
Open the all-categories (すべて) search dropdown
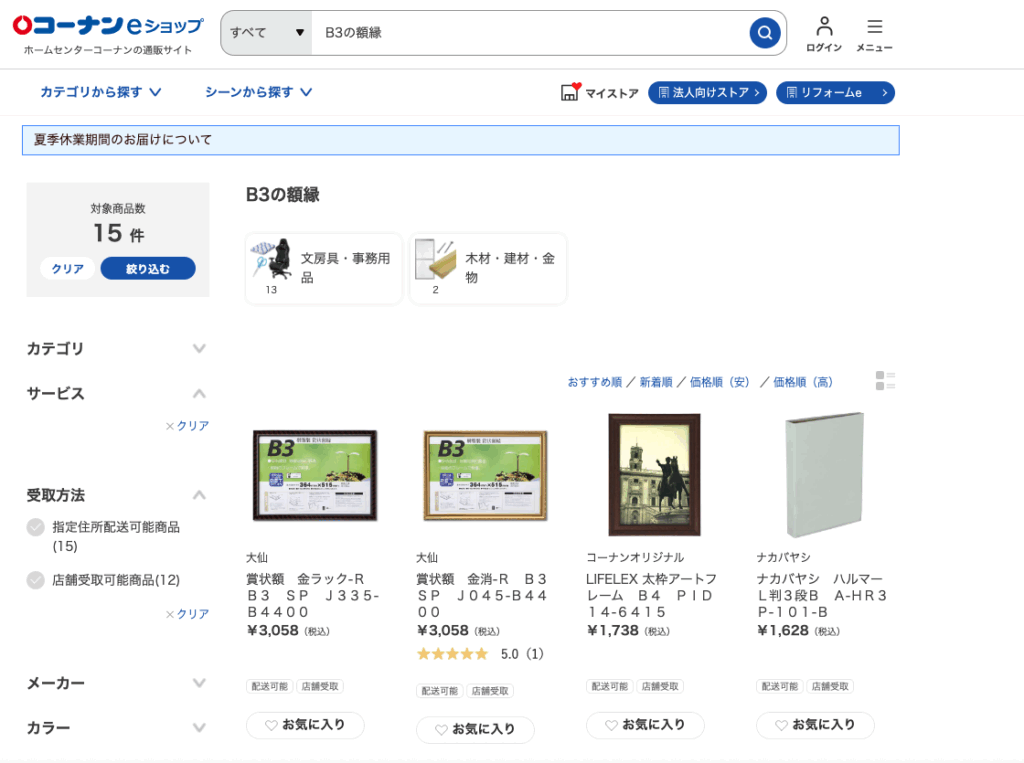tap(266, 33)
